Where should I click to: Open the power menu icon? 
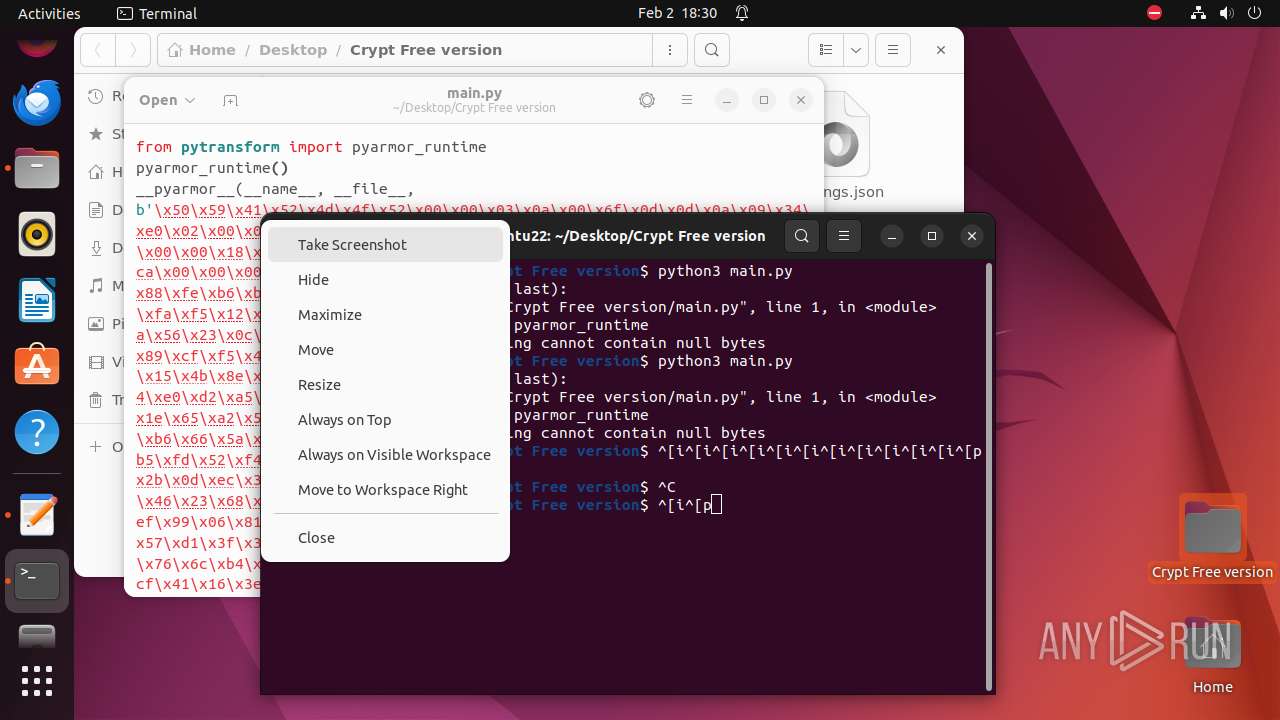1254,13
